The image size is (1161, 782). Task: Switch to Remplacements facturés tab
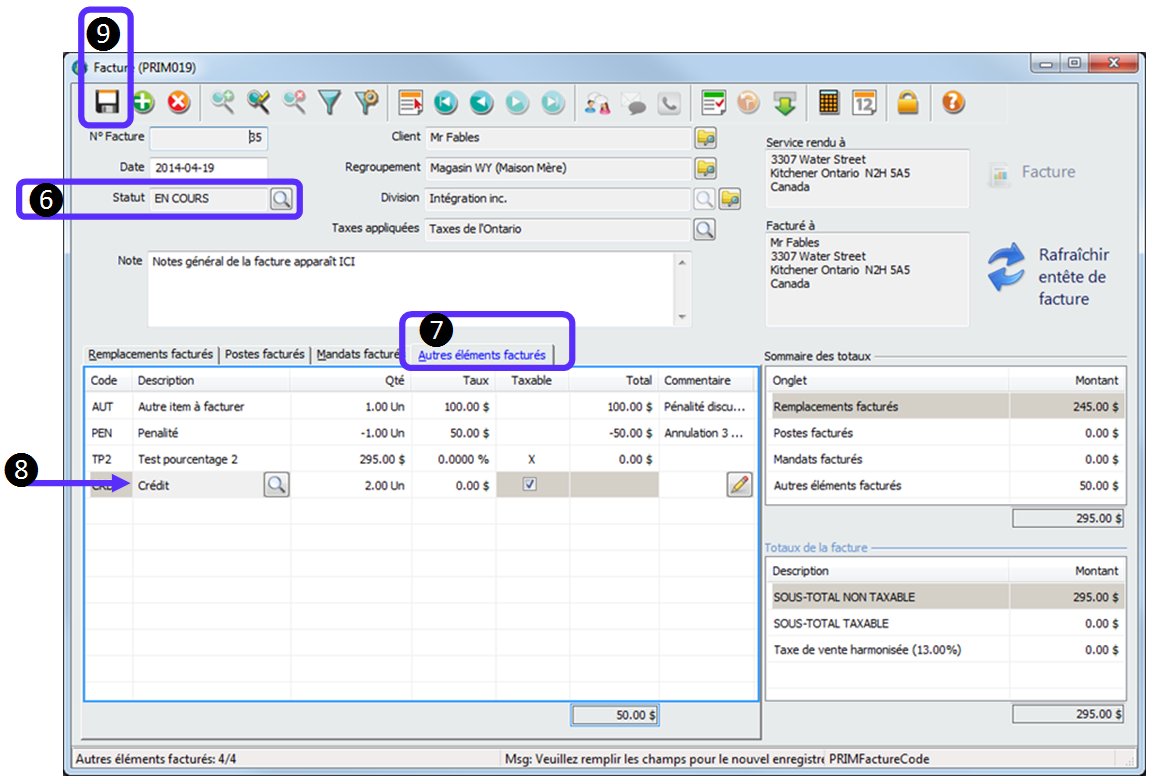150,354
